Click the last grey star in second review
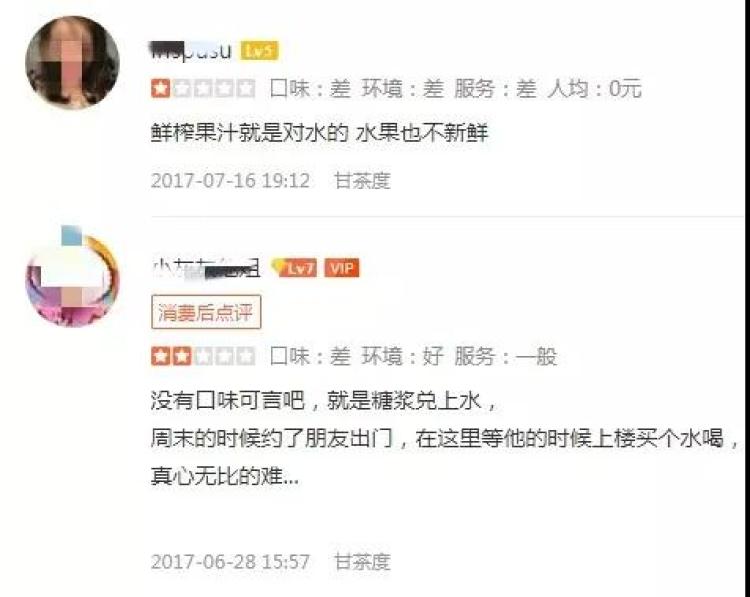Screen dimensions: 750x597 246,356
